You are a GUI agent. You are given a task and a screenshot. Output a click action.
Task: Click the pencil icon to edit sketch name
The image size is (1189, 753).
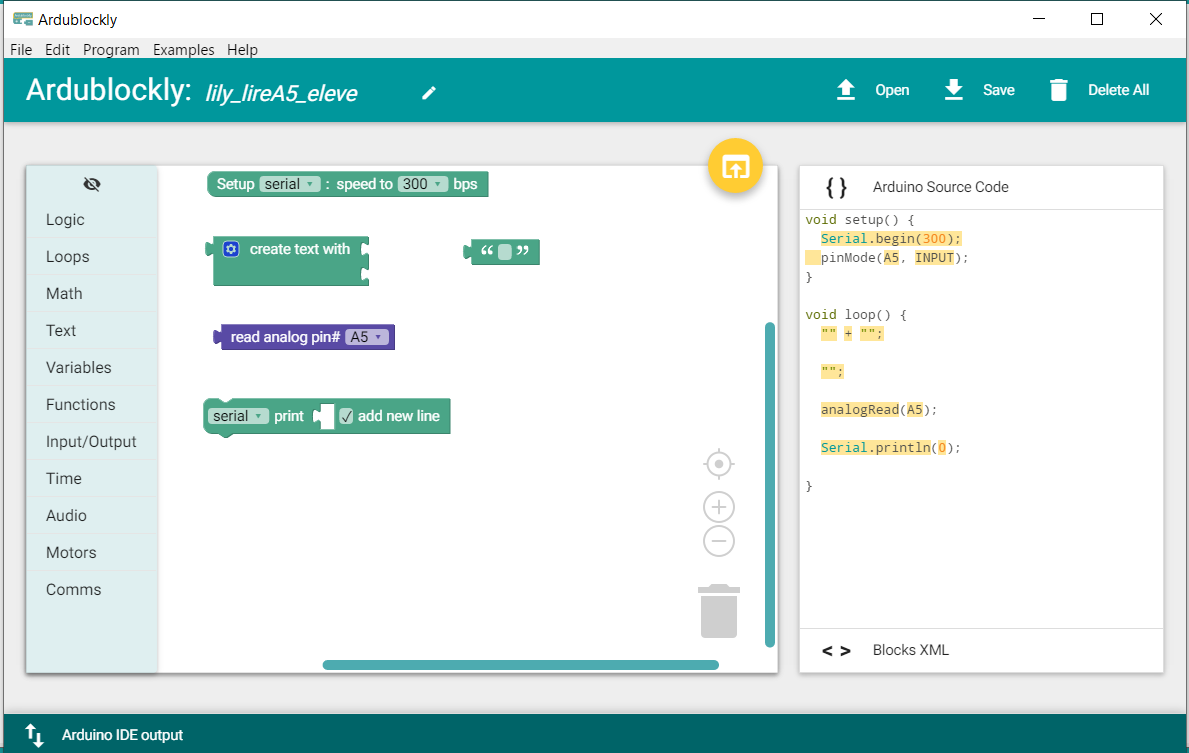click(x=429, y=93)
